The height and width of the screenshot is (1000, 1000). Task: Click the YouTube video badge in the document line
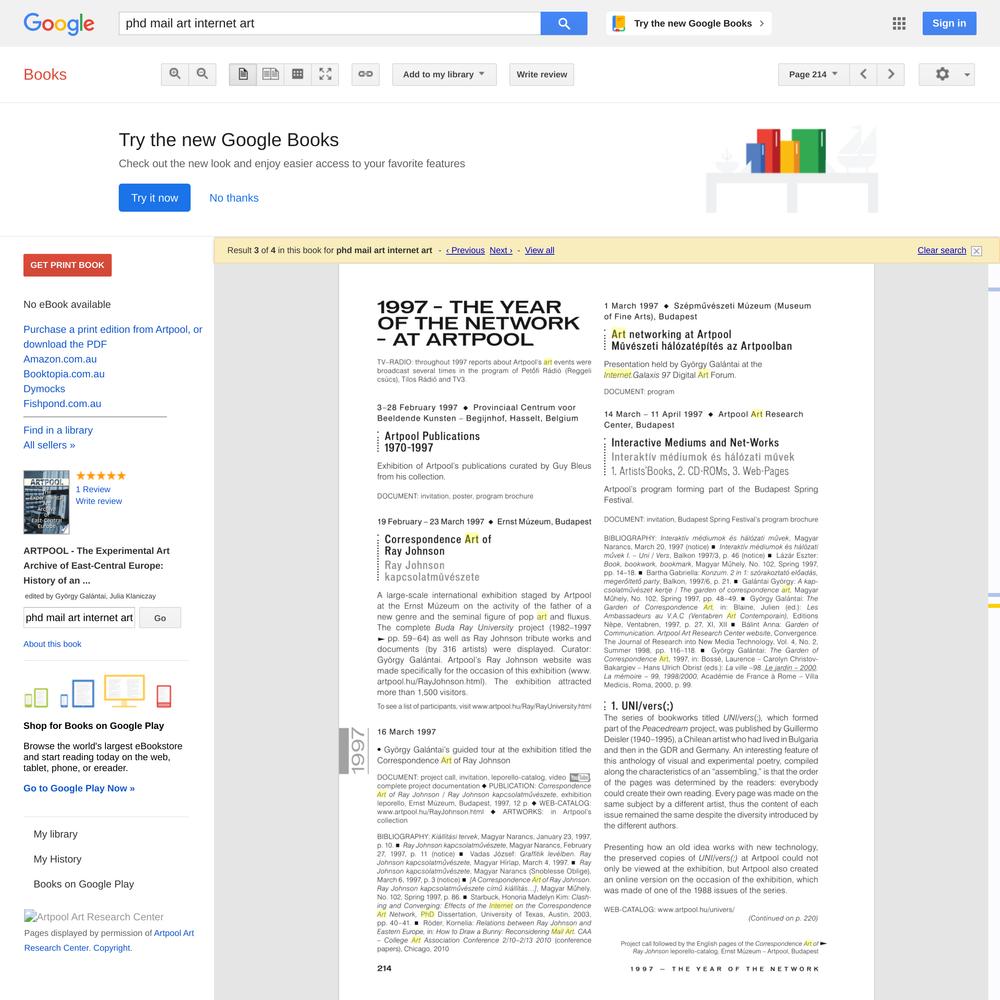point(580,777)
